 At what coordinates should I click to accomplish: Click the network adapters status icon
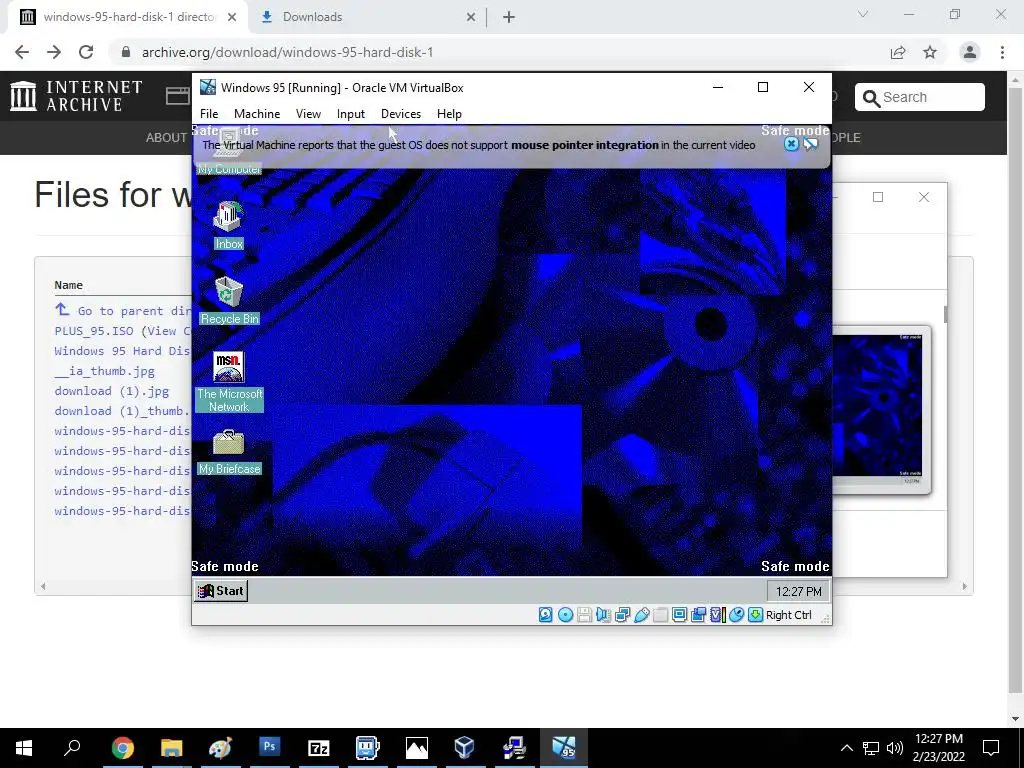(622, 615)
